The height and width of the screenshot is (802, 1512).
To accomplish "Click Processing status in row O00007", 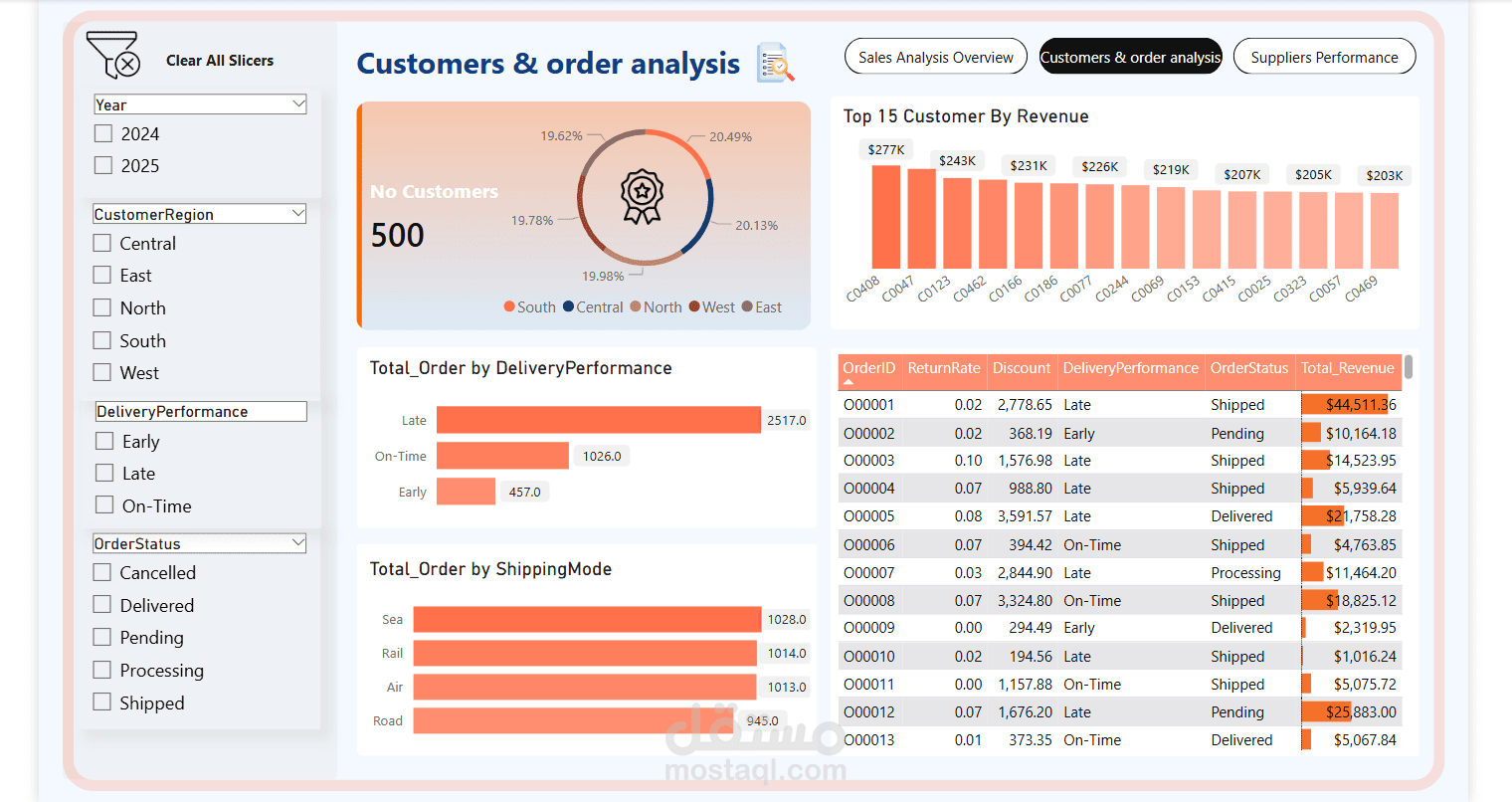I will click(1245, 573).
